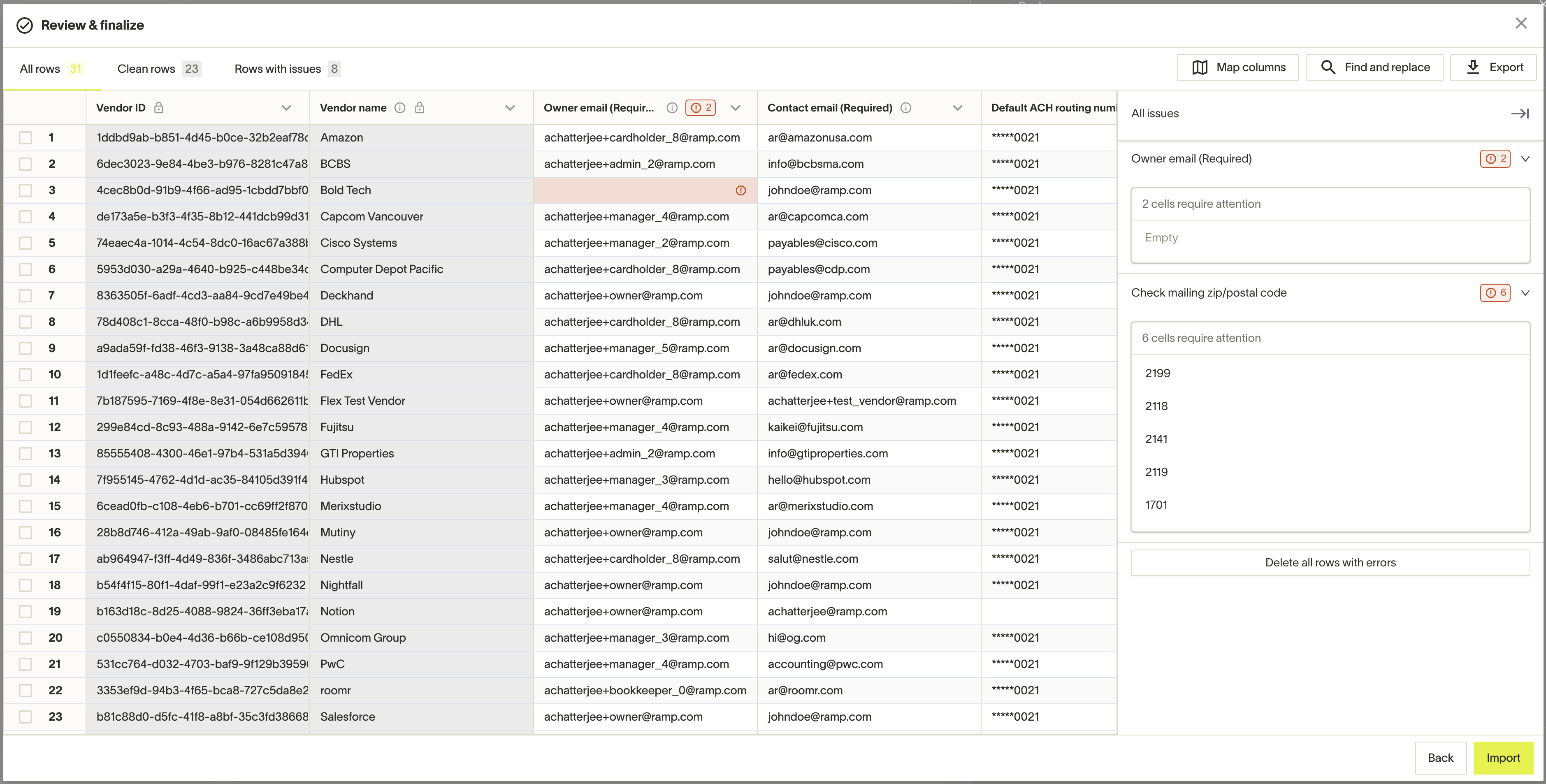
Task: Click the lock icon beside Vendor ID
Action: [x=158, y=108]
